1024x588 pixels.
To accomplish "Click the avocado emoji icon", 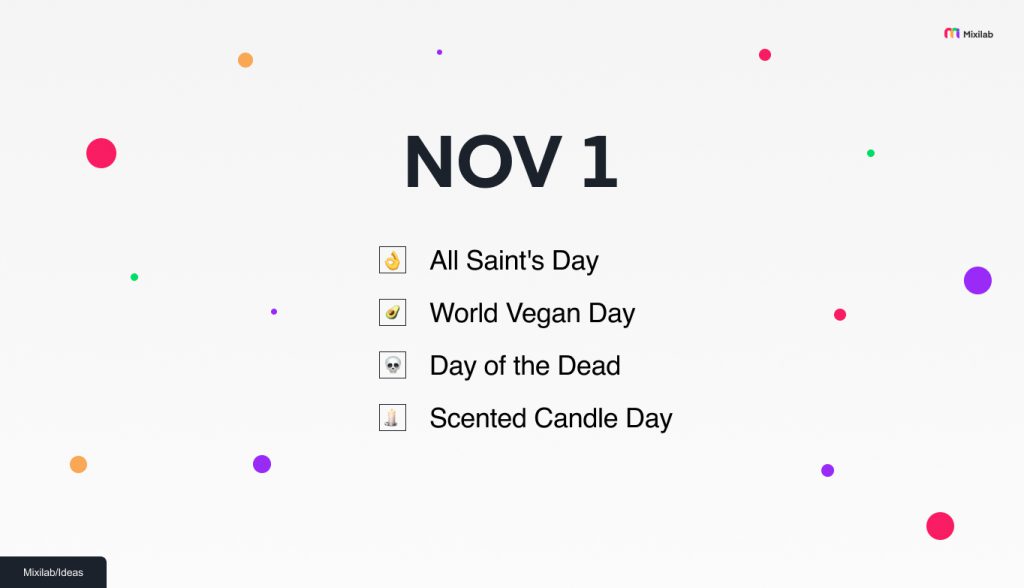I will point(392,312).
